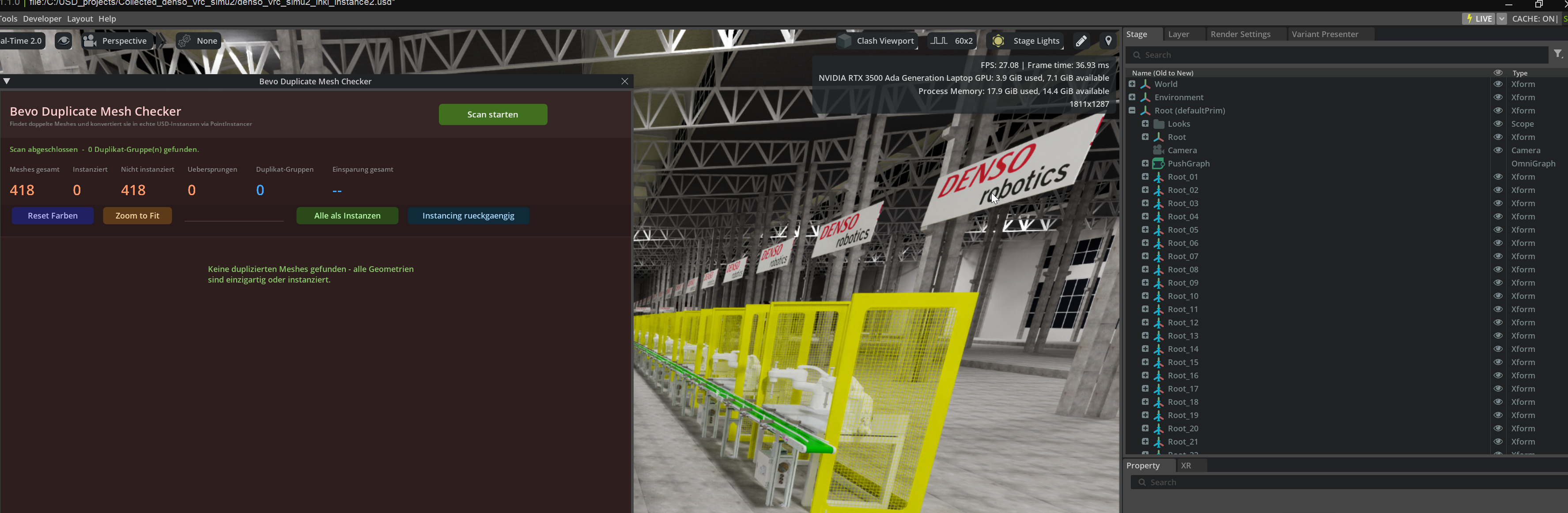The height and width of the screenshot is (513, 1568).
Task: Click the Property panel search field
Action: (1349, 482)
